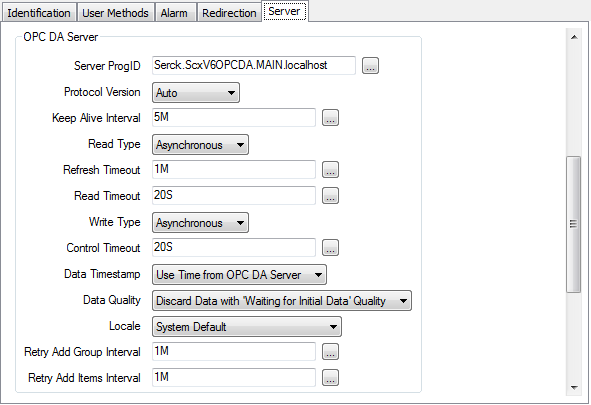Click the scrollbar down arrow
The image size is (591, 405).
click(x=574, y=387)
